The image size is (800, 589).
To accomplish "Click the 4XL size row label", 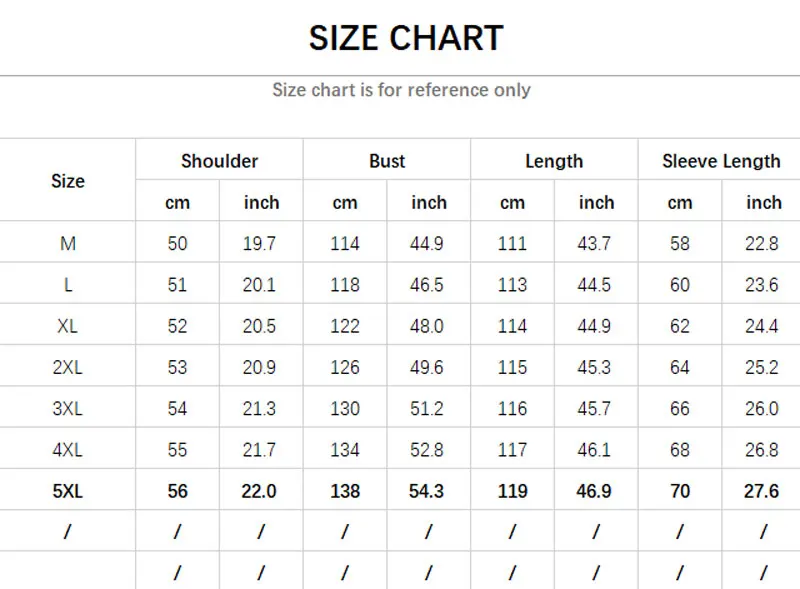I will click(x=68, y=450).
